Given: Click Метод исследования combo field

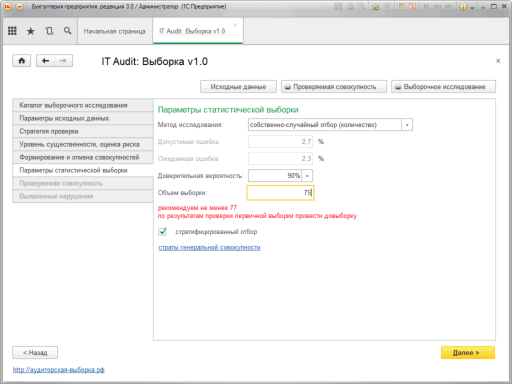Looking at the screenshot, I should (325, 125).
